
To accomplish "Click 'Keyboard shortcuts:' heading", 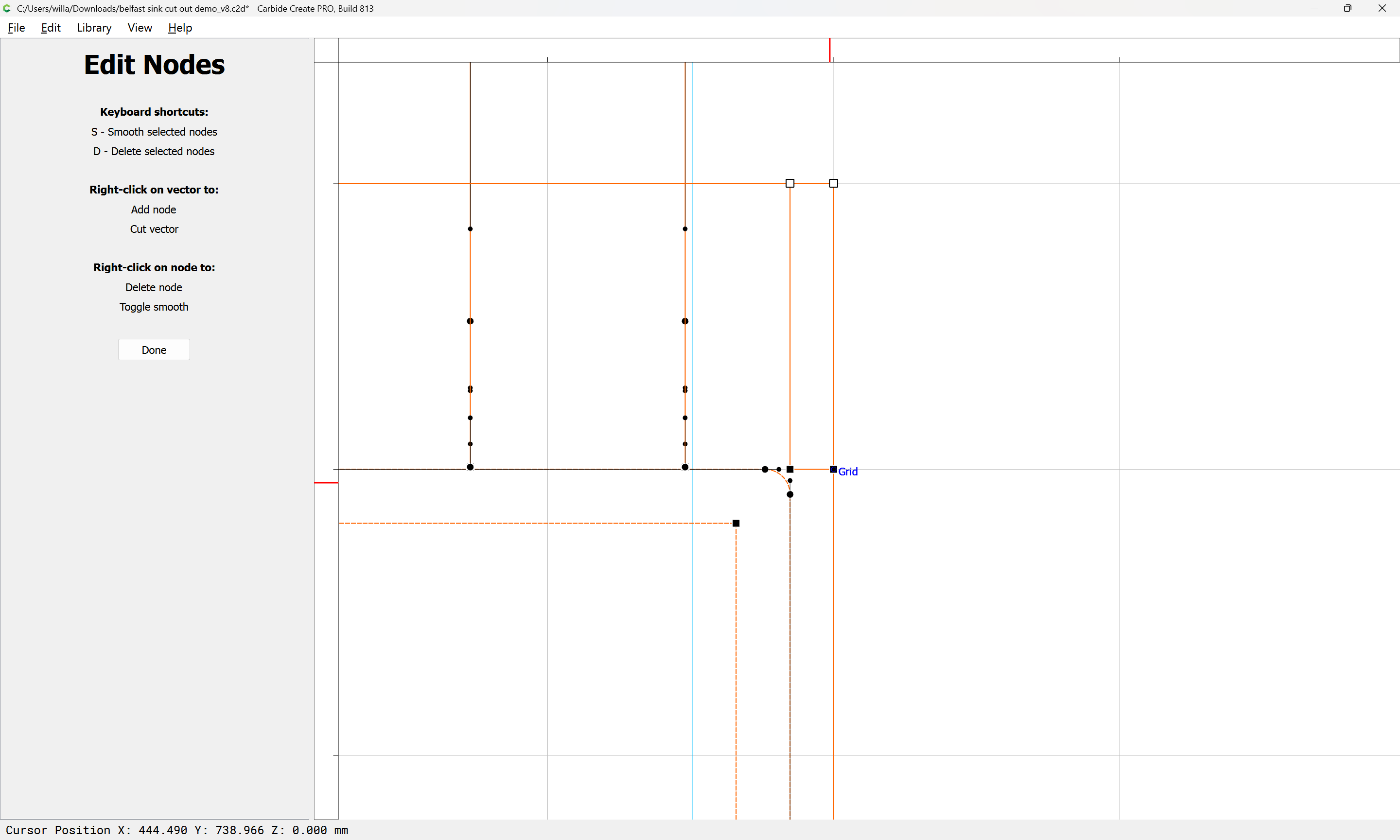I will (154, 112).
